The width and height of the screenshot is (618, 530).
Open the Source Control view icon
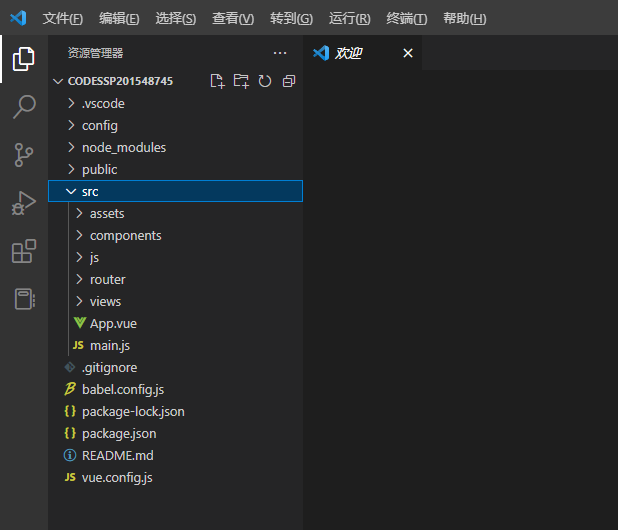(x=24, y=155)
